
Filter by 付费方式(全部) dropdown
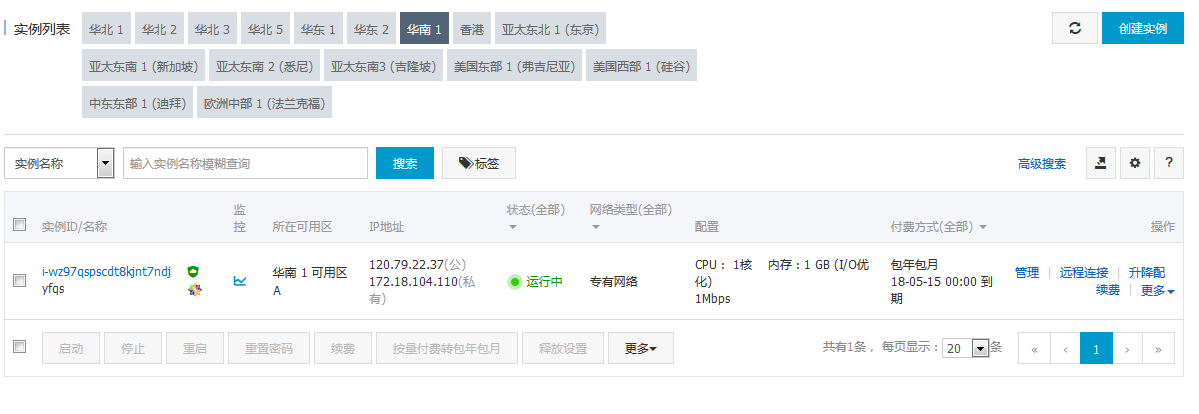939,227
